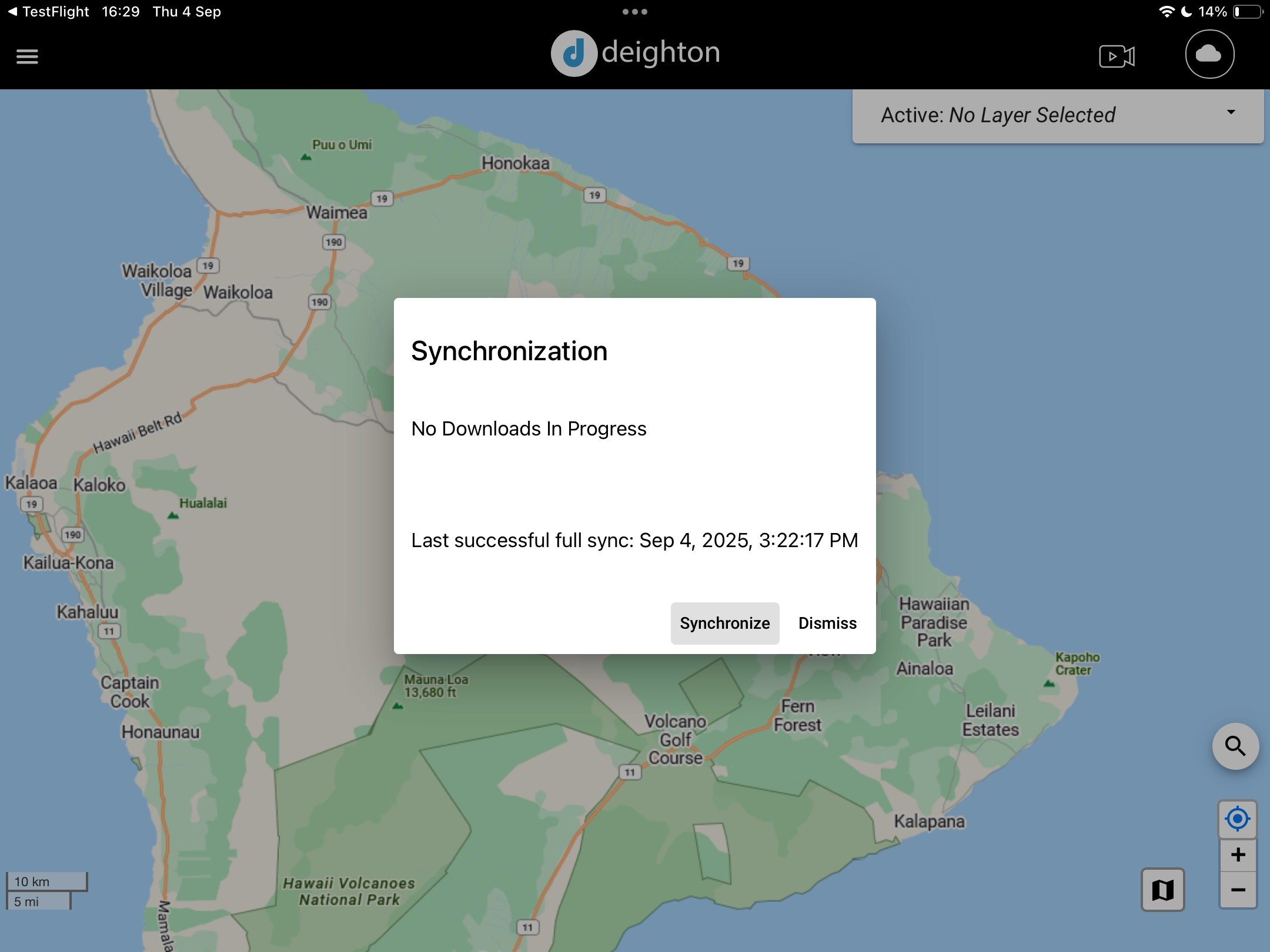The image size is (1270, 952).
Task: Open the map search magnifier
Action: click(x=1235, y=746)
